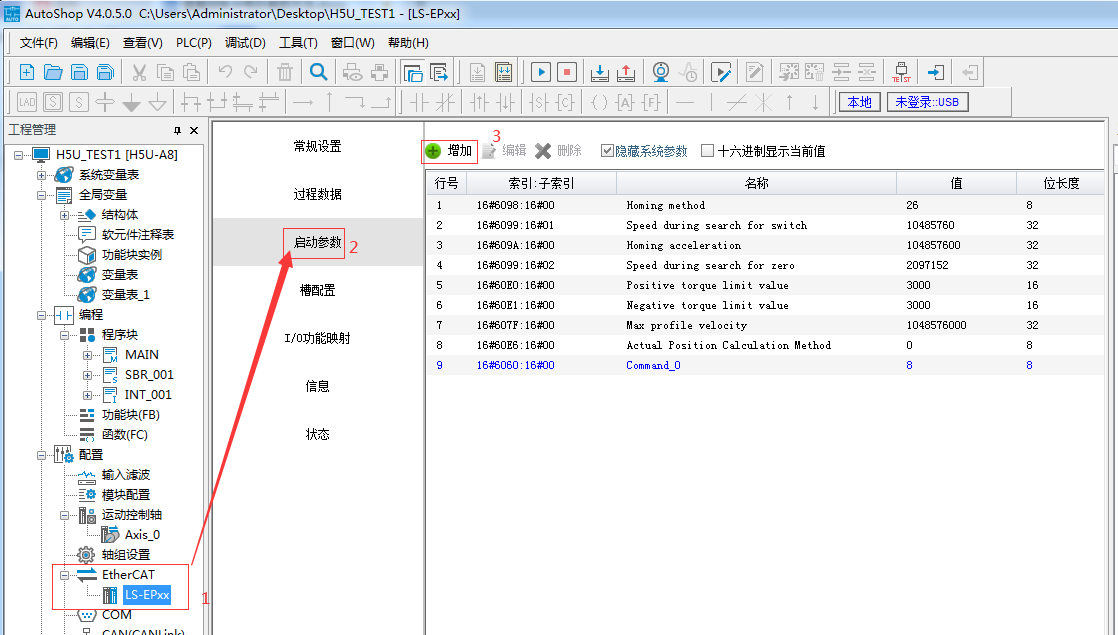
Task: Click the Login arrow icon in toolbar
Action: tap(935, 72)
